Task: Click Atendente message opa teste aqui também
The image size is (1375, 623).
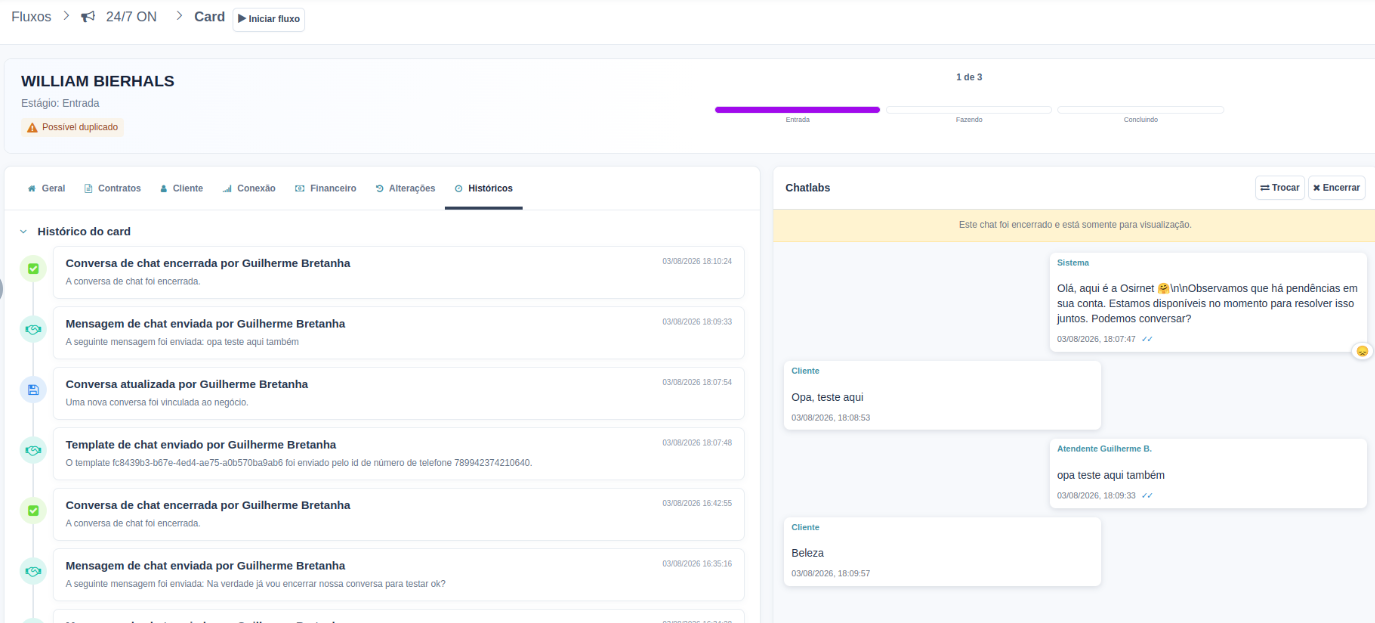Action: click(1208, 473)
